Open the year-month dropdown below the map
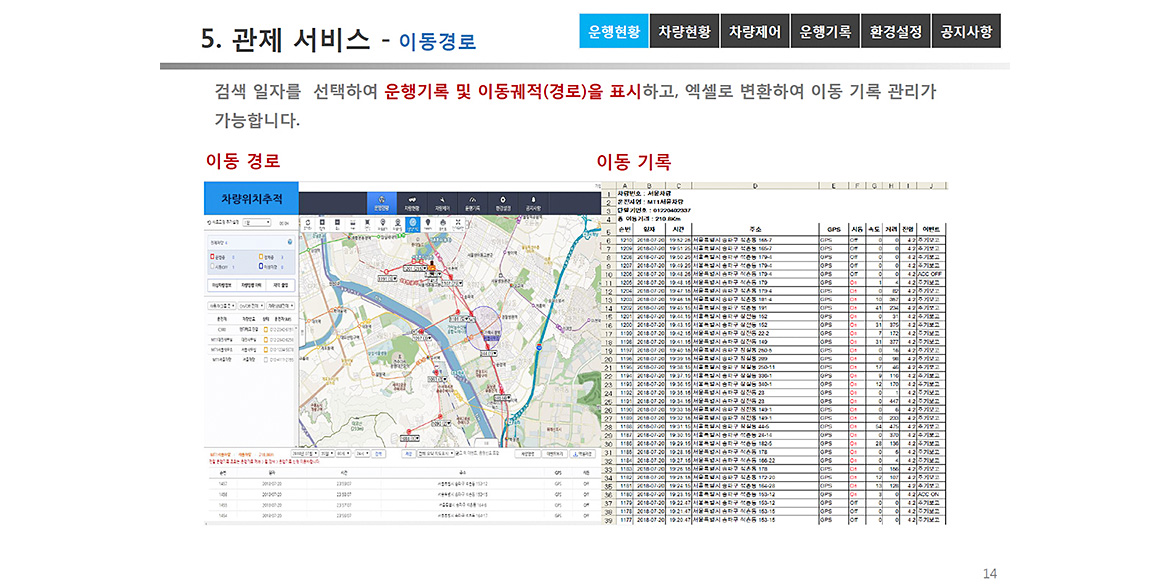The width and height of the screenshot is (1170, 588). (x=303, y=453)
